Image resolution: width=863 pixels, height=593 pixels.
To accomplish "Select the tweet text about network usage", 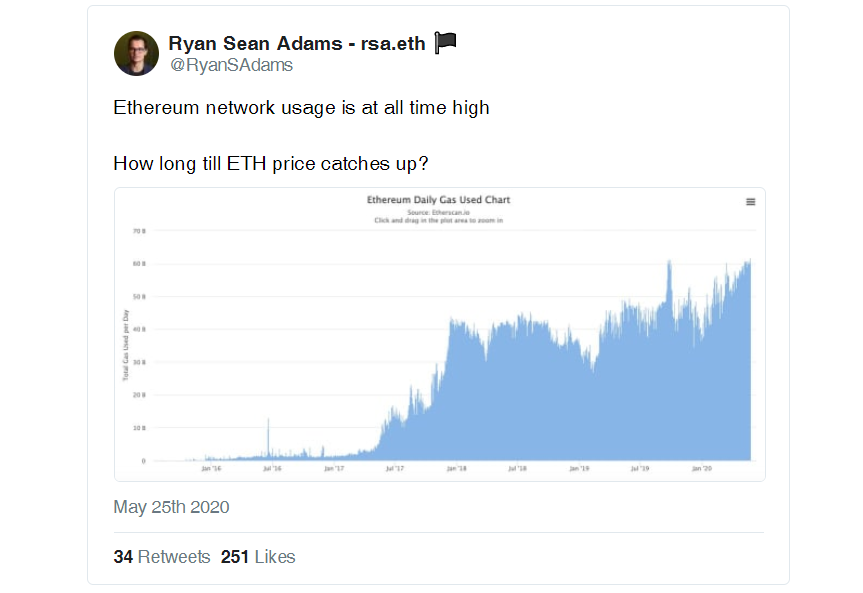I will pos(300,107).
